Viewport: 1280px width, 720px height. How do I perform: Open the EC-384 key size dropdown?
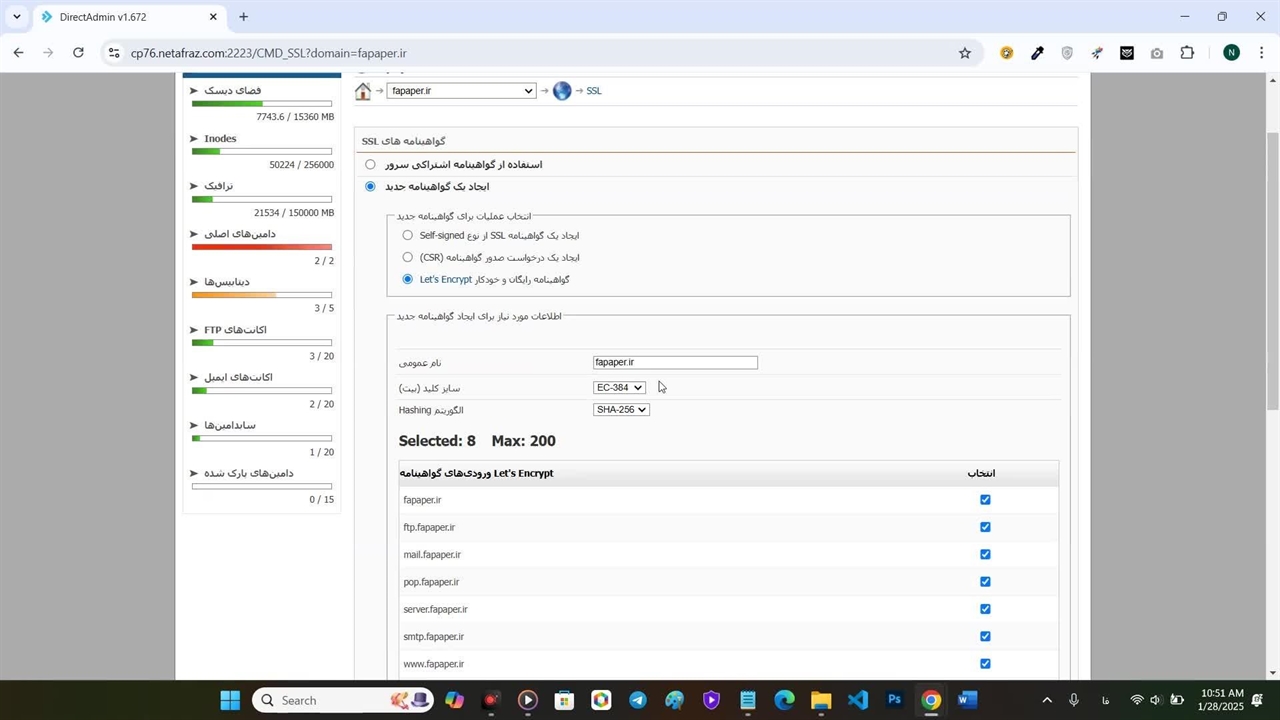[x=619, y=388]
